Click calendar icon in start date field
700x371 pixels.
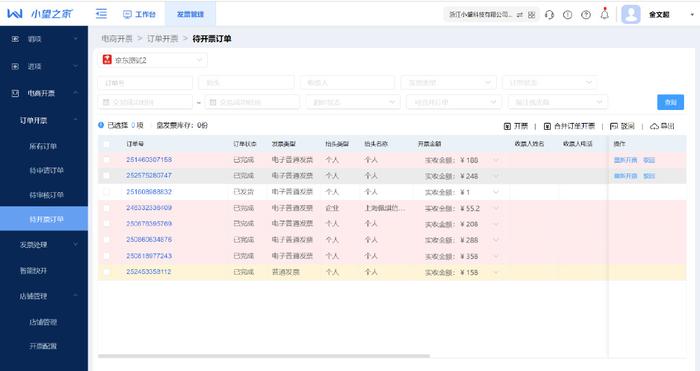pos(106,102)
